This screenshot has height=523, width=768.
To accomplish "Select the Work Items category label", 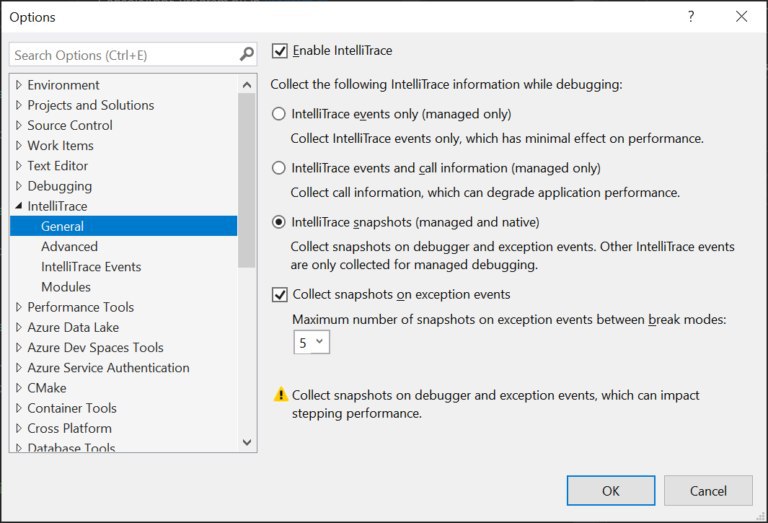I will point(60,145).
